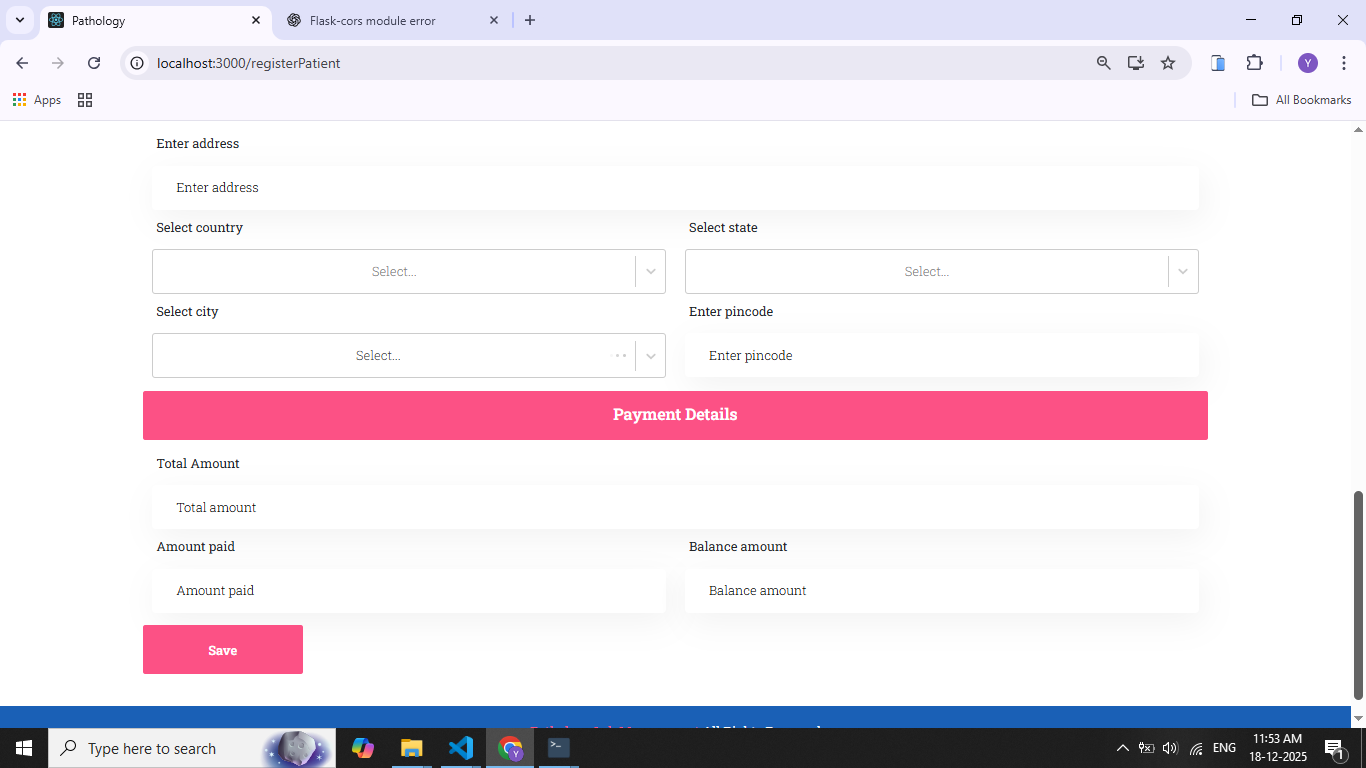This screenshot has height=768, width=1366.
Task: Open File Explorer from taskbar
Action: point(411,748)
